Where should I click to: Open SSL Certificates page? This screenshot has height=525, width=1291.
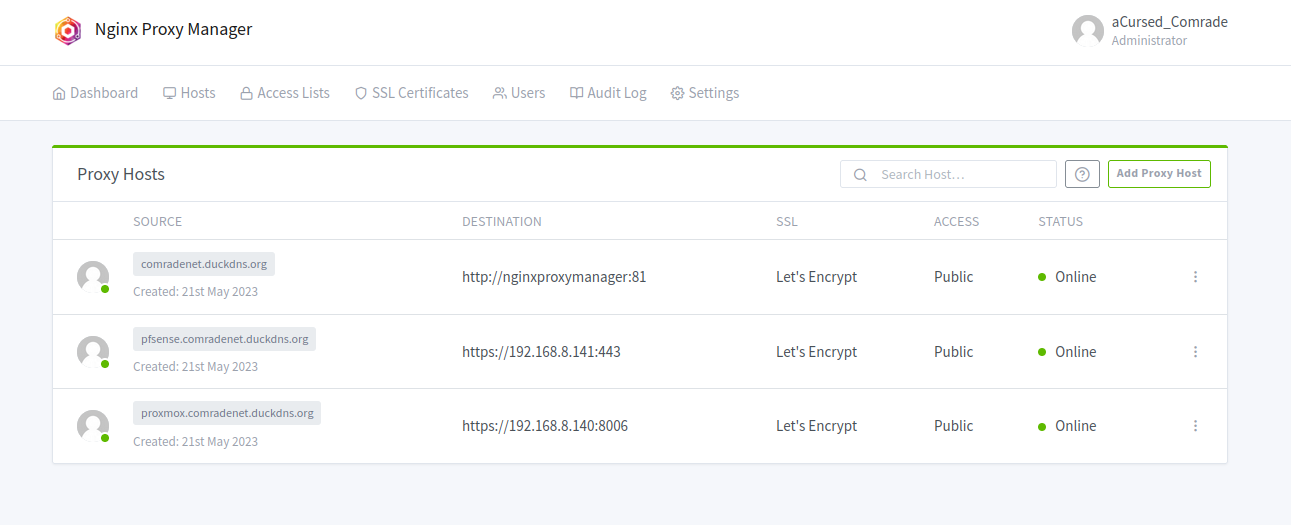412,93
